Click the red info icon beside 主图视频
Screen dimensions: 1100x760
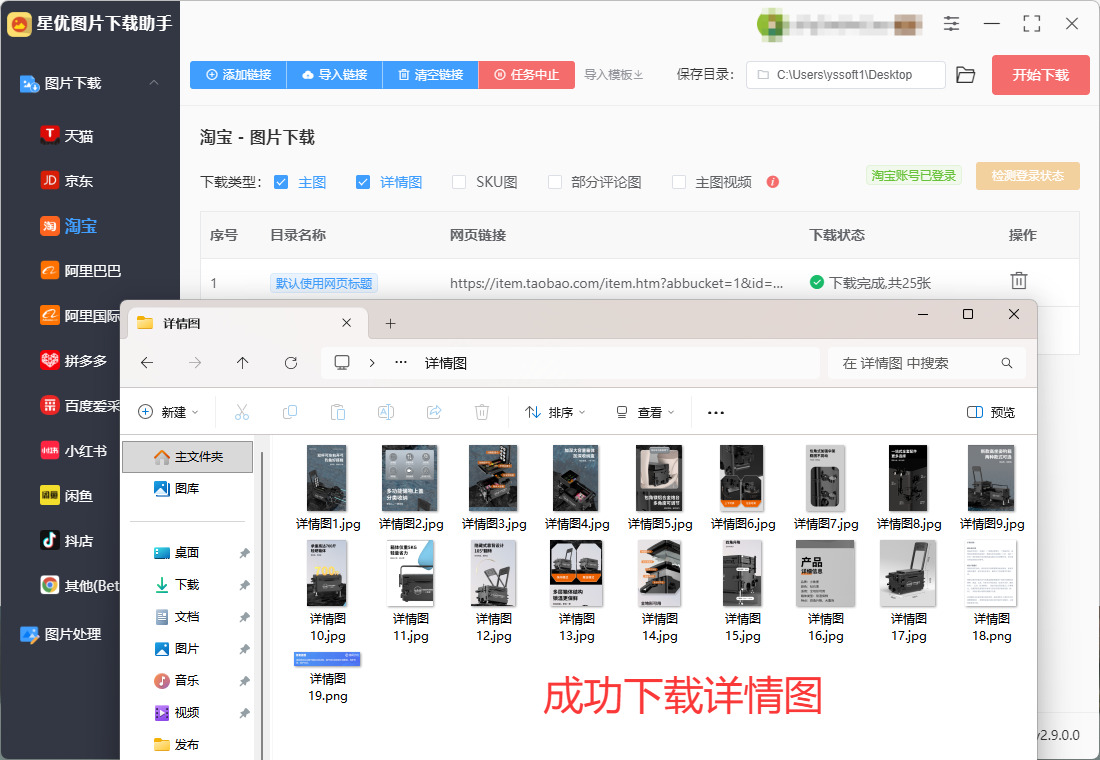[773, 182]
